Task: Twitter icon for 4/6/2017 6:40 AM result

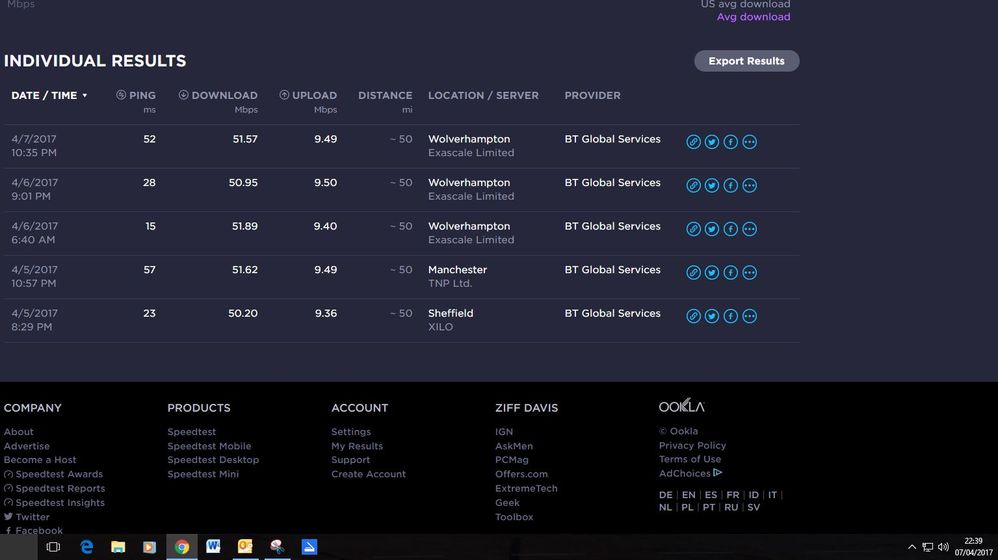Action: [712, 229]
